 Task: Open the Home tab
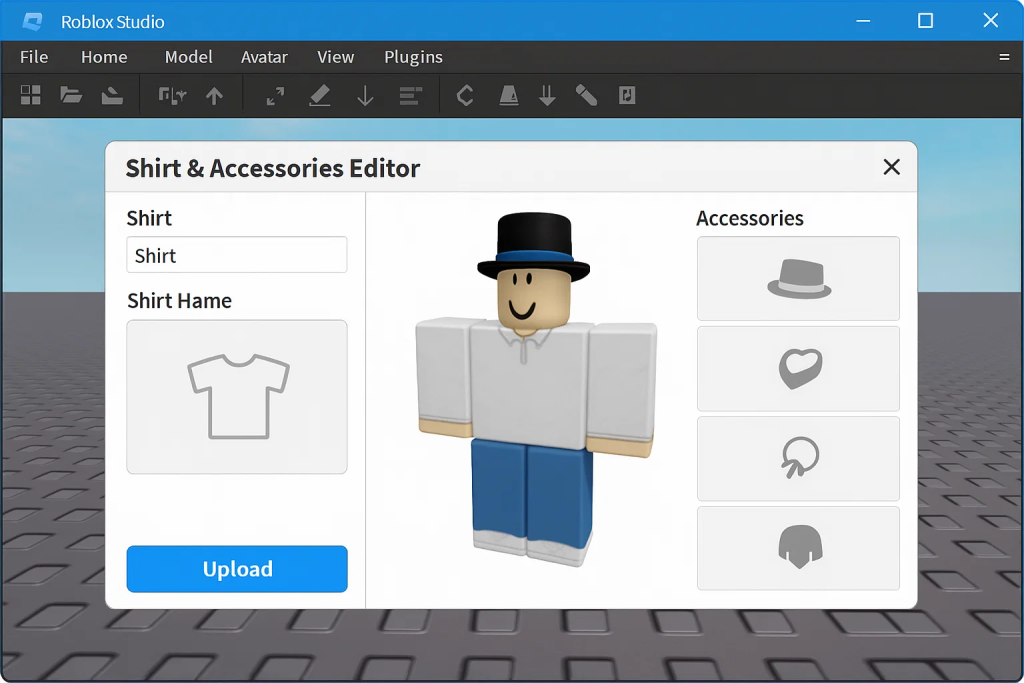point(104,57)
